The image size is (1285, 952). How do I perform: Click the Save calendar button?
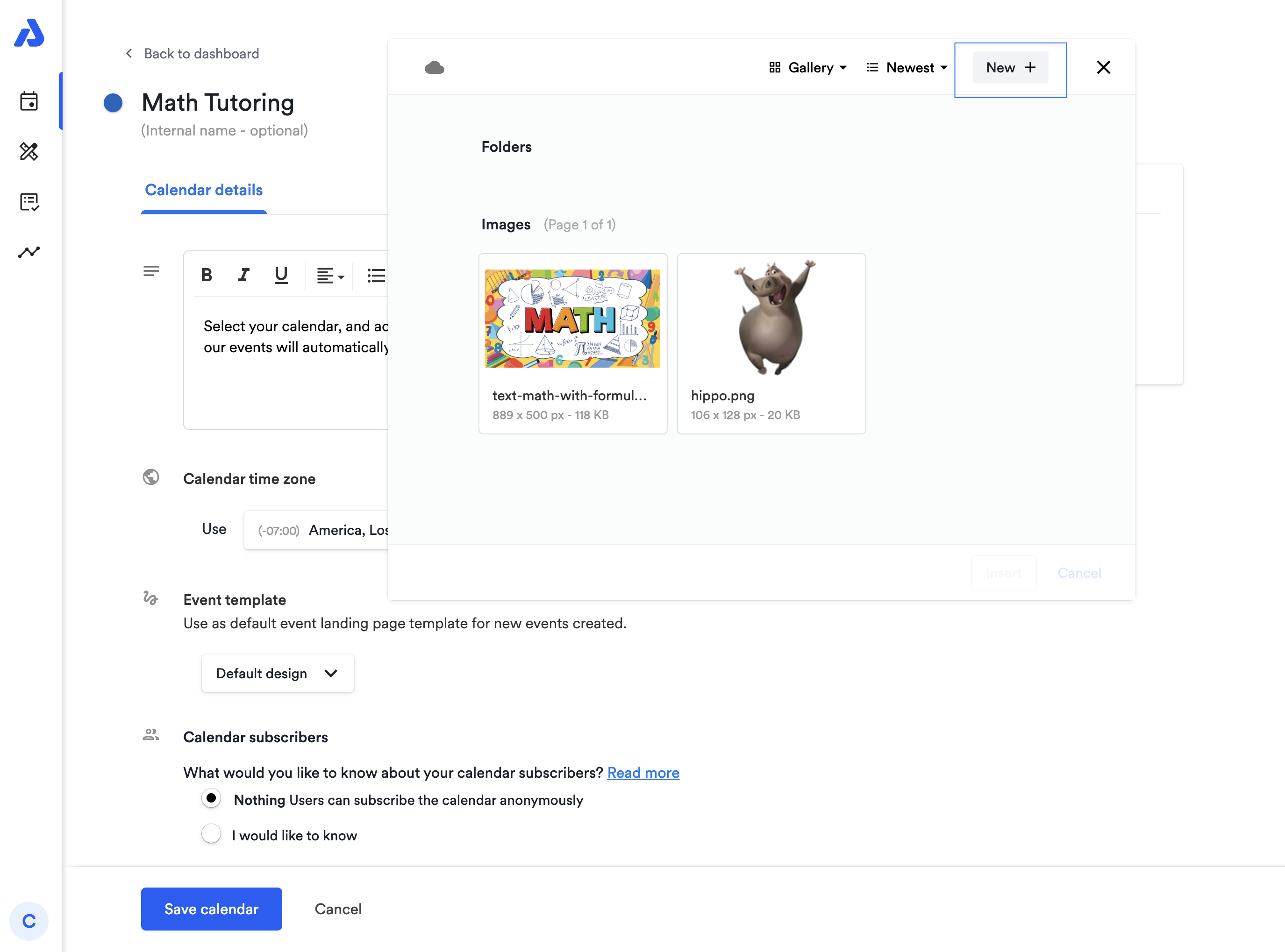211,909
